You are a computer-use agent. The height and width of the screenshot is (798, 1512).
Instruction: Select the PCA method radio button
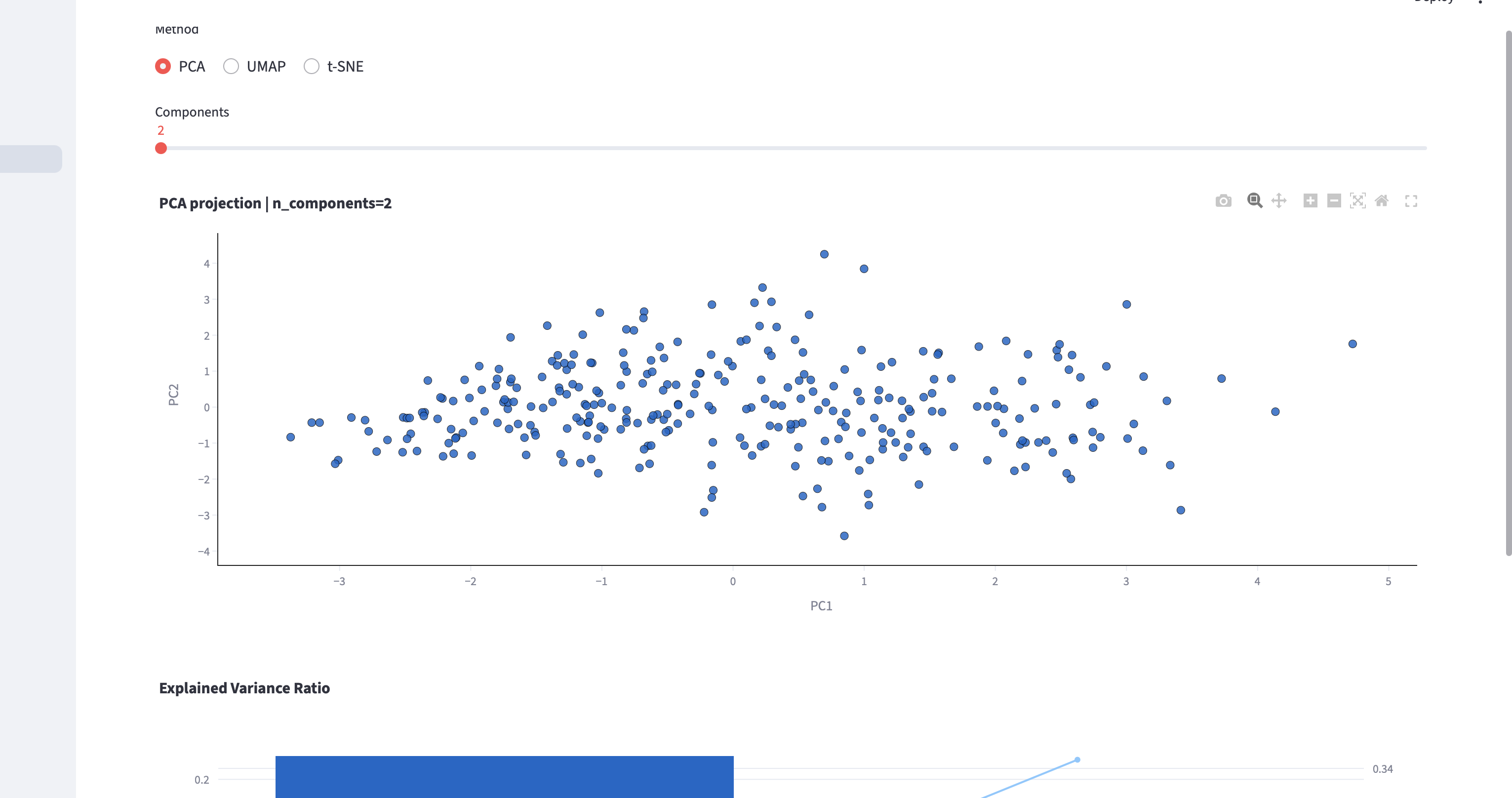tap(162, 66)
